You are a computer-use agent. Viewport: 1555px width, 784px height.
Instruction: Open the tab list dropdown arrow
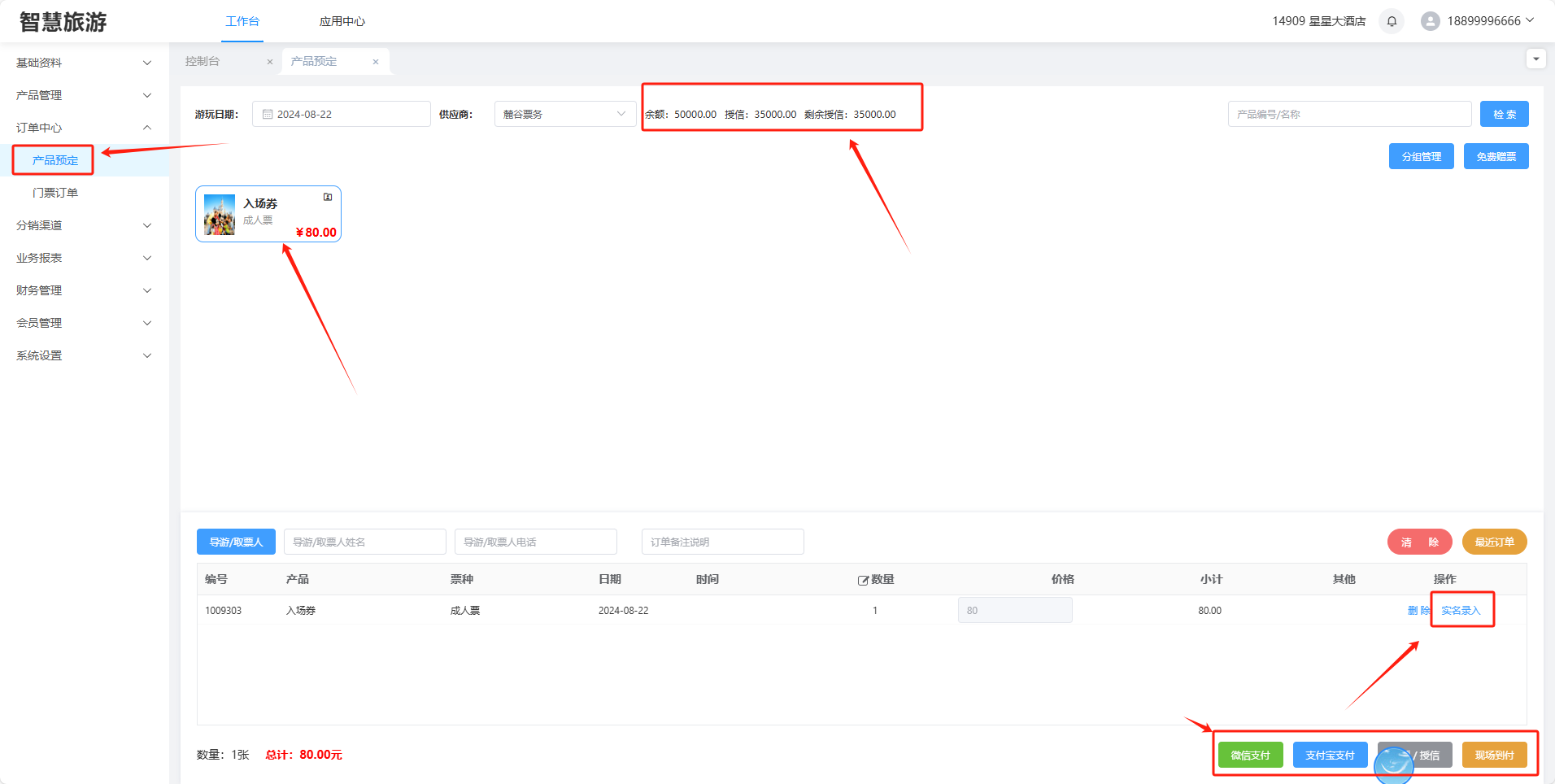click(1535, 59)
